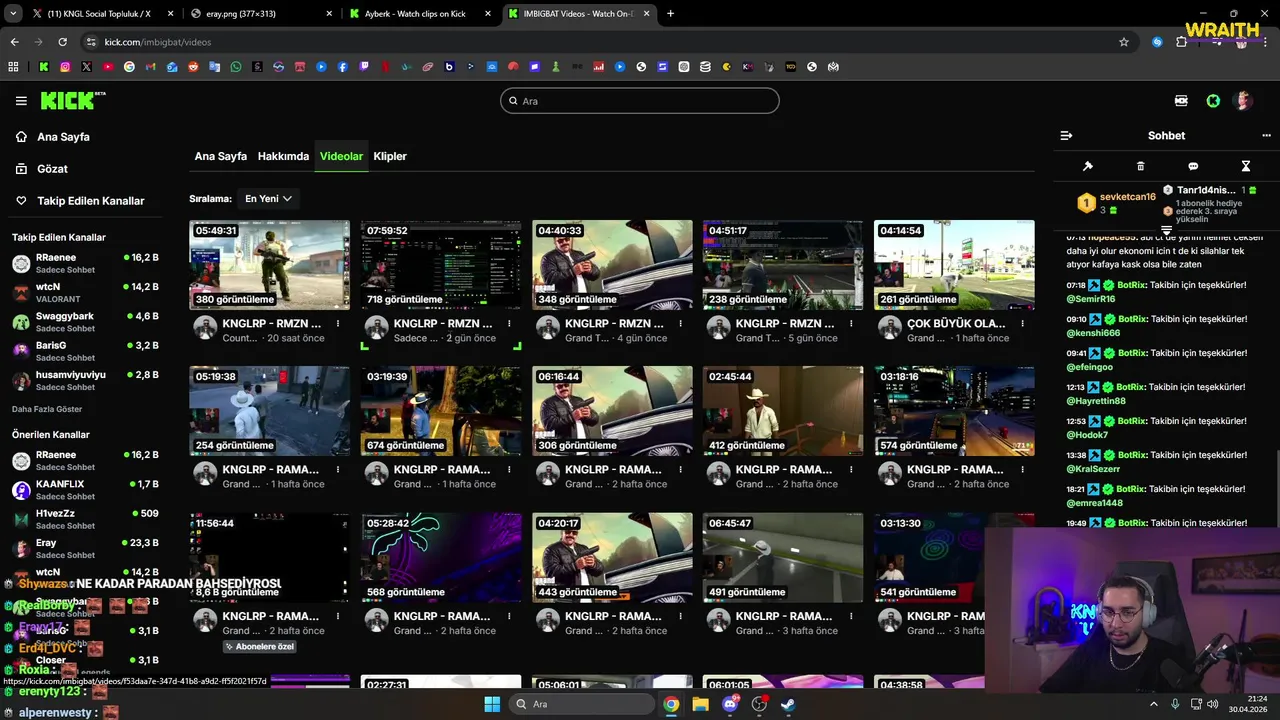Click the Takip Edilen Kanallar heart icon
This screenshot has height=720, width=1280.
pyautogui.click(x=21, y=201)
